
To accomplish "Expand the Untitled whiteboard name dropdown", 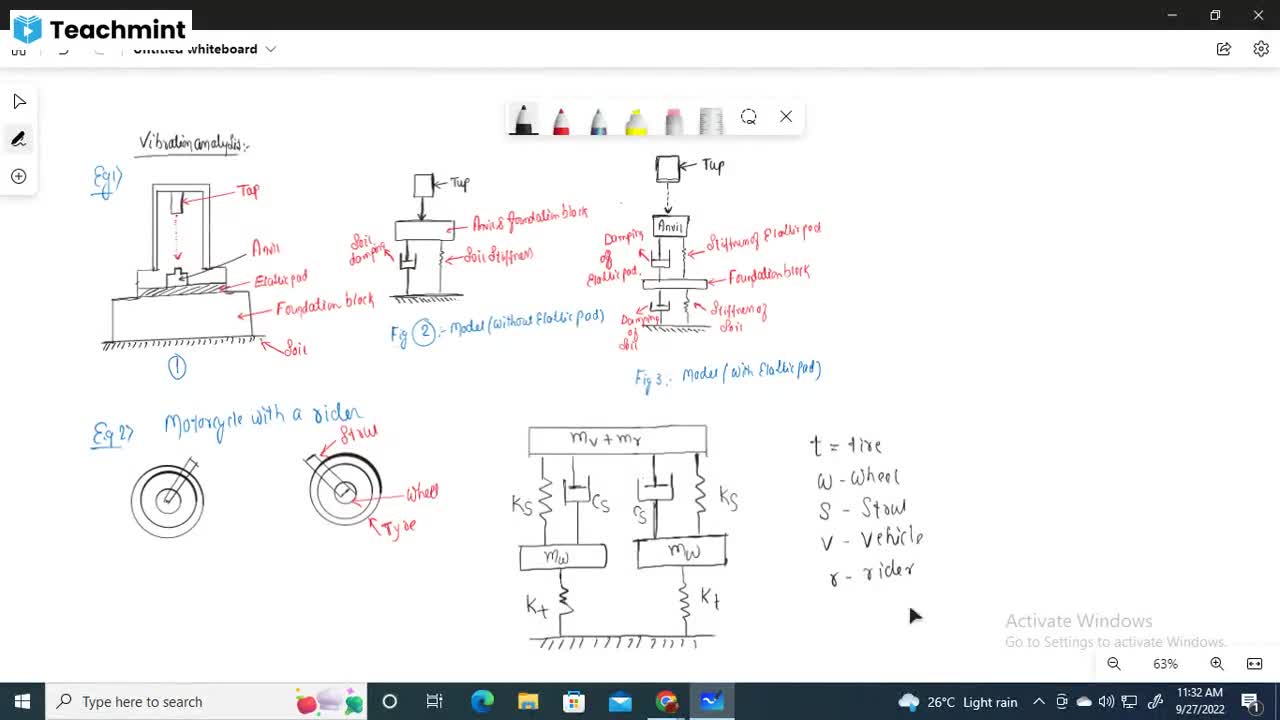I will coord(271,49).
